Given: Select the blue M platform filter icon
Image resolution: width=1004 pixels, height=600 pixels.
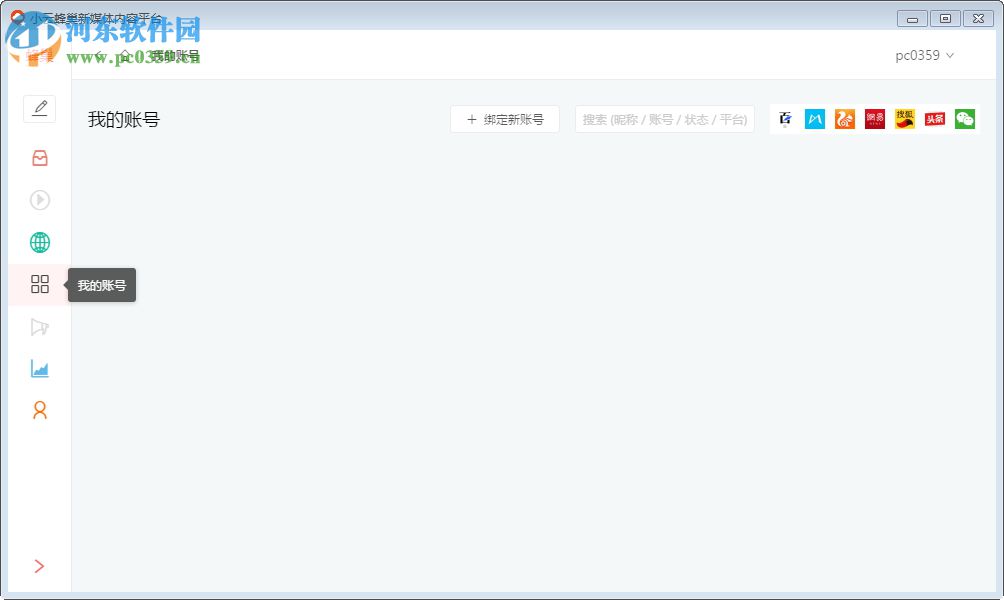Looking at the screenshot, I should point(814,119).
